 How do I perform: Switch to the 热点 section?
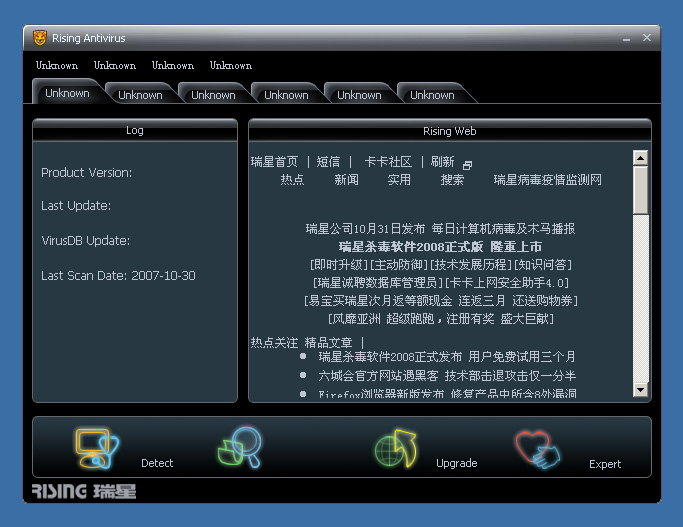pyautogui.click(x=292, y=179)
